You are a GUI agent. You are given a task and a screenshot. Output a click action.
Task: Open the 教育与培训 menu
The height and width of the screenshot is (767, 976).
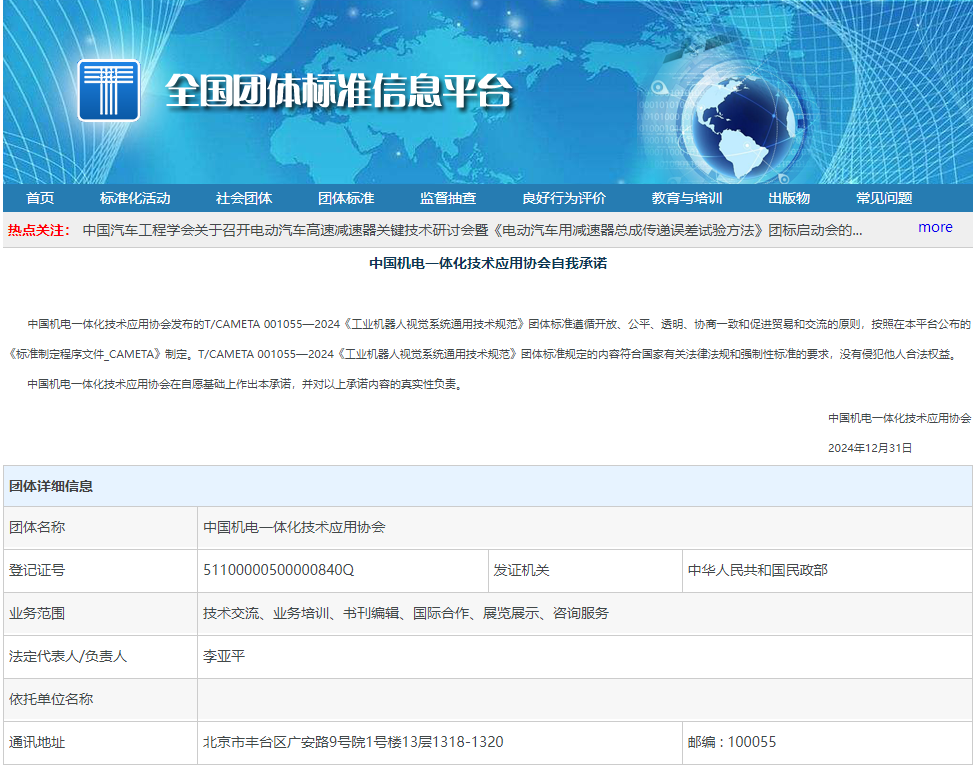(687, 198)
